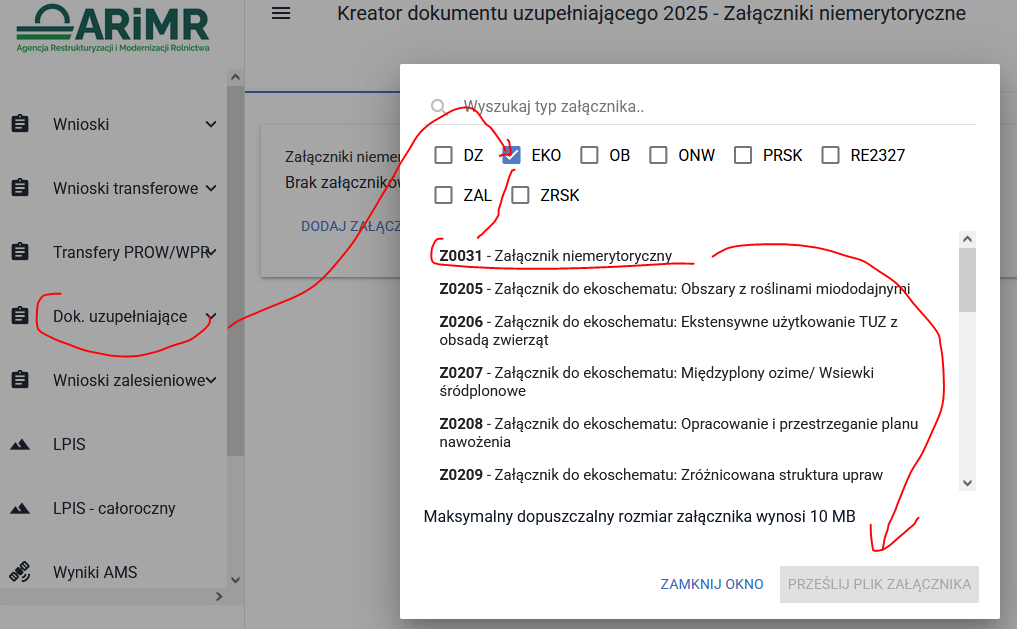Check the ZRSK filter box
Image resolution: width=1017 pixels, height=629 pixels.
[520, 195]
